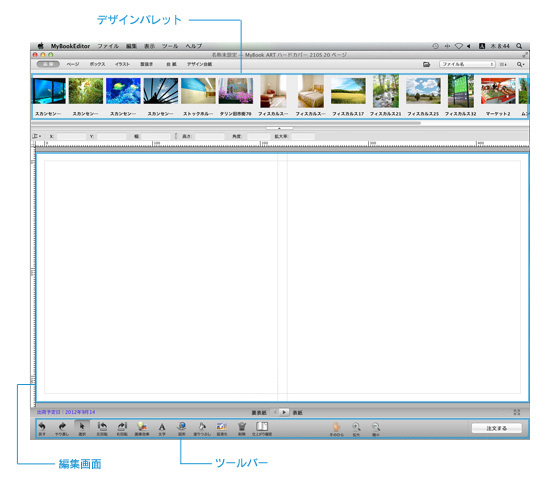Expand the search magnifier dropdown in palette bar
Screen dimensions: 560x481
(520, 64)
